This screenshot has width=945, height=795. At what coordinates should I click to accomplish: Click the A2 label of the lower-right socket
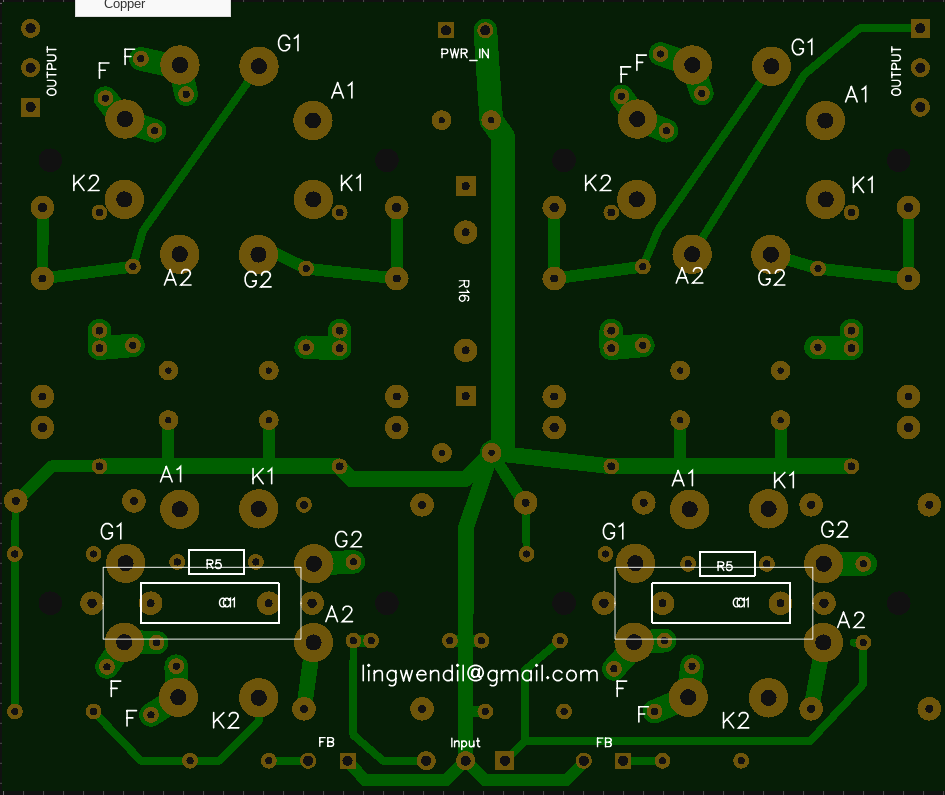tap(851, 620)
